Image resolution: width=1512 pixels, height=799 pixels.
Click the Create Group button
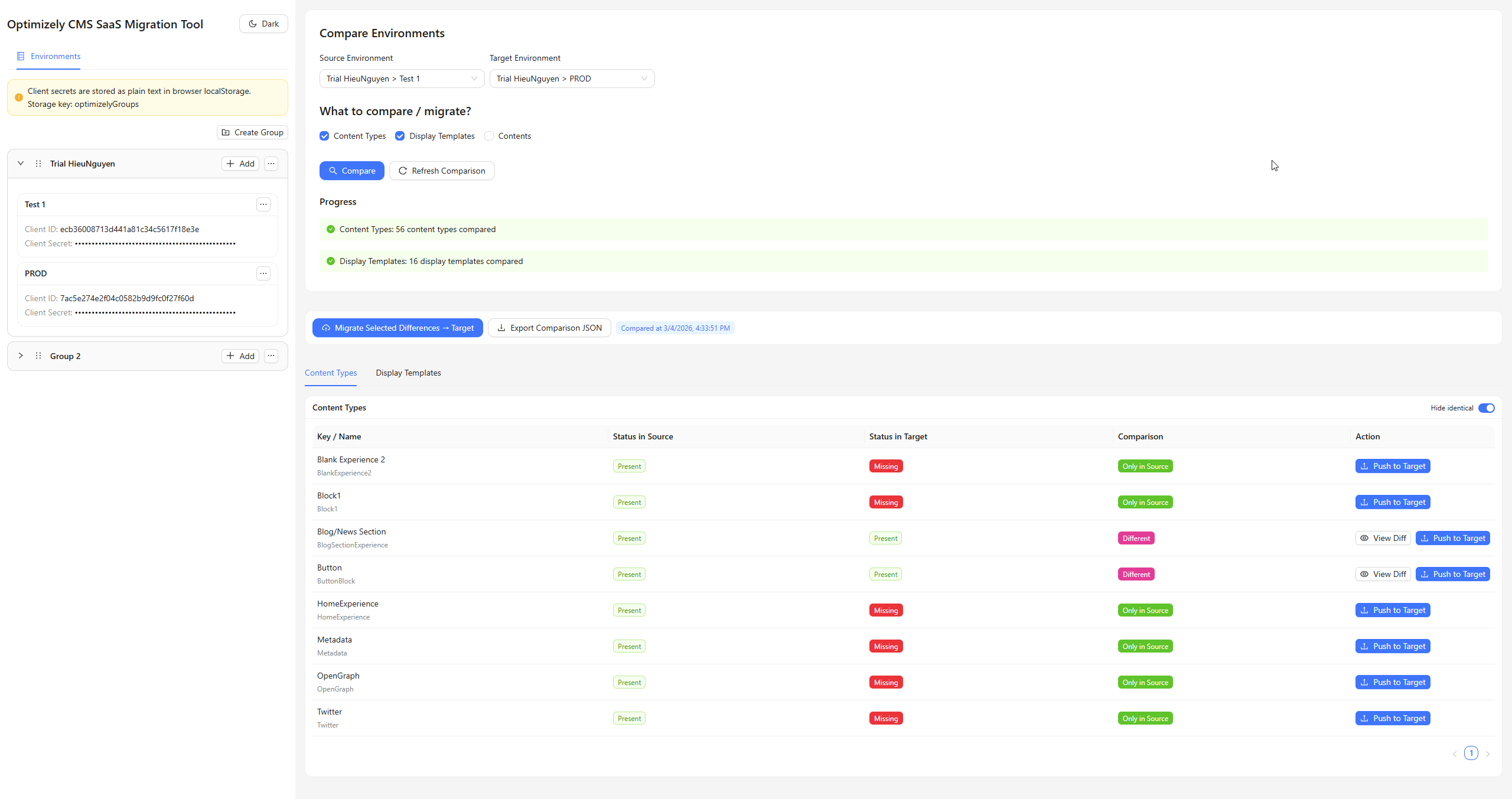(252, 132)
